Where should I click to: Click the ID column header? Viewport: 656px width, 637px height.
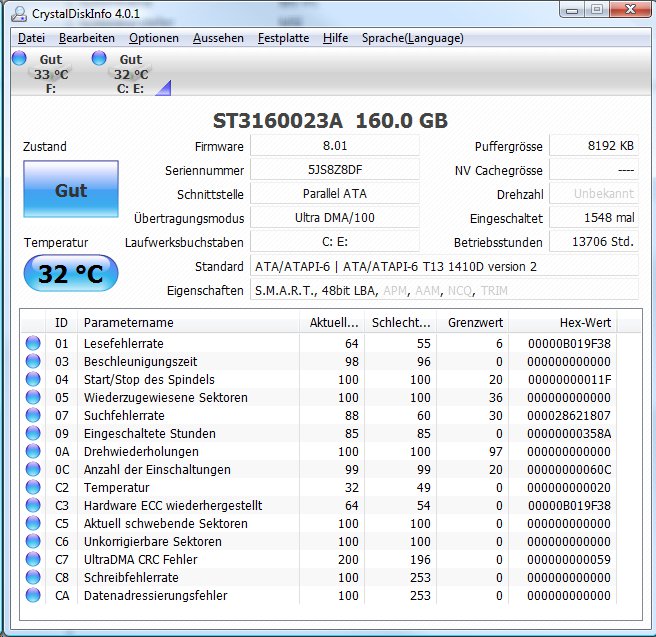click(x=61, y=322)
